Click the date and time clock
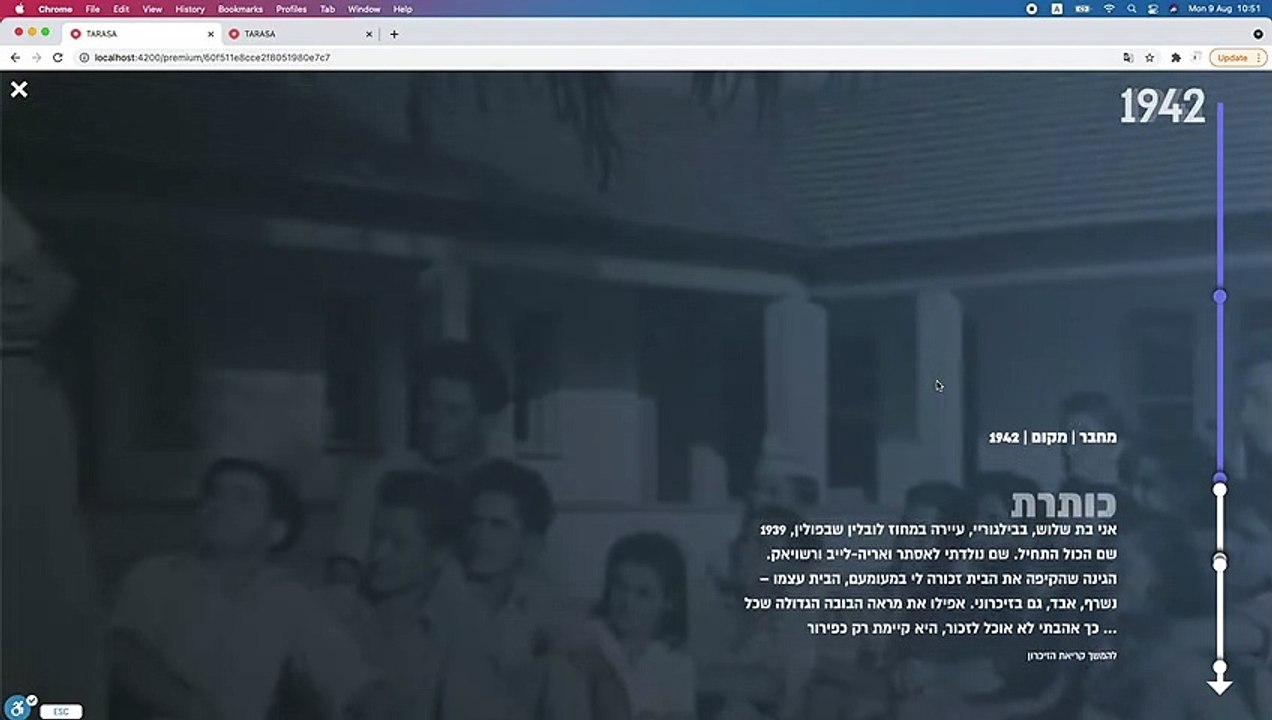This screenshot has width=1272, height=720. [1225, 9]
